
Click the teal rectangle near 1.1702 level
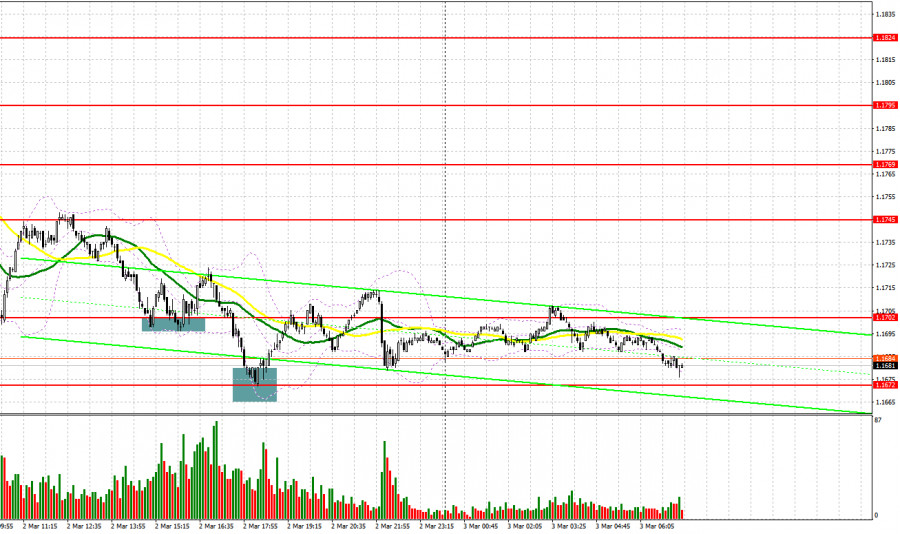tap(173, 324)
